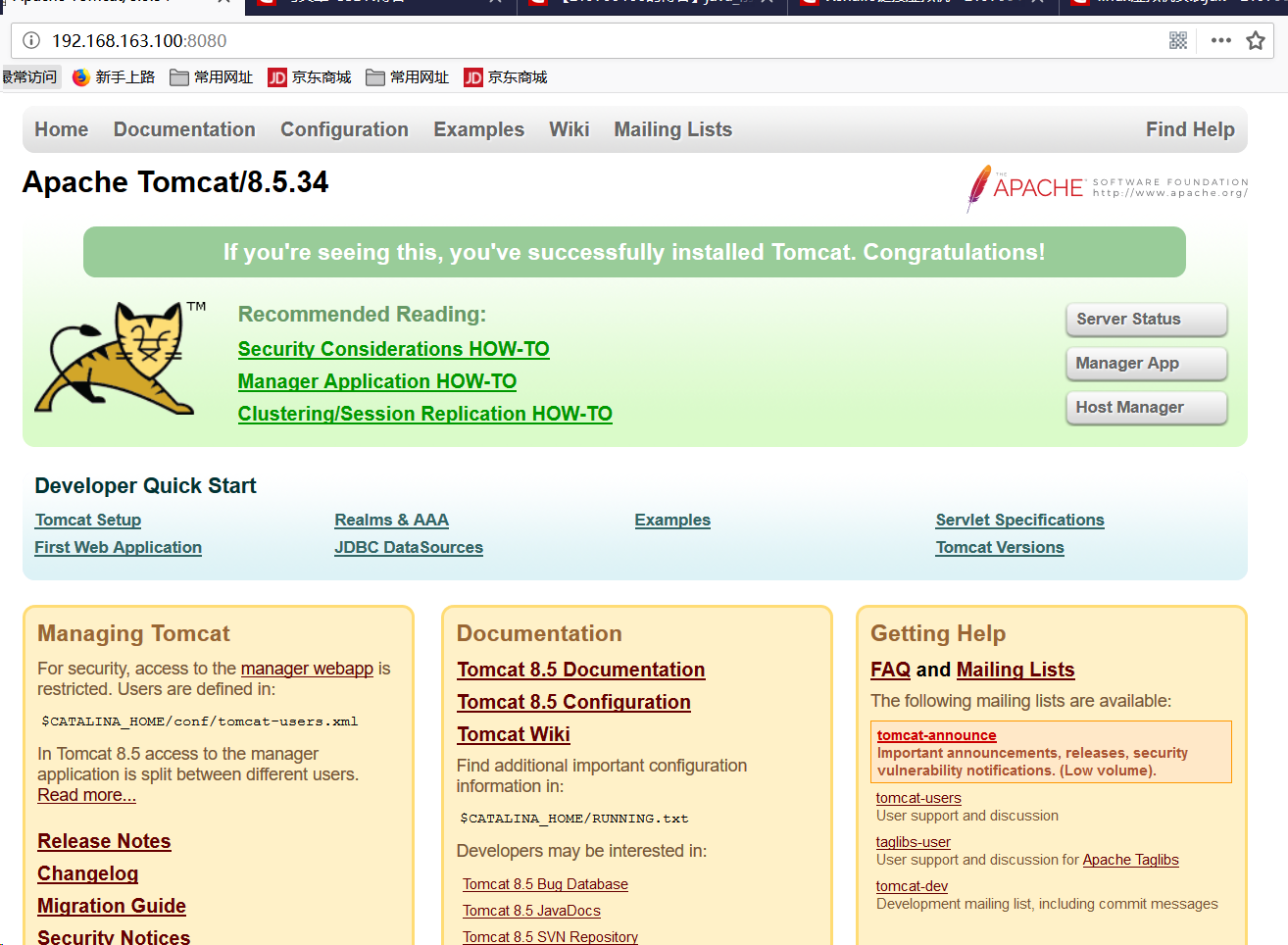Open the page actions three-dot menu
This screenshot has height=945, width=1288.
(x=1220, y=40)
